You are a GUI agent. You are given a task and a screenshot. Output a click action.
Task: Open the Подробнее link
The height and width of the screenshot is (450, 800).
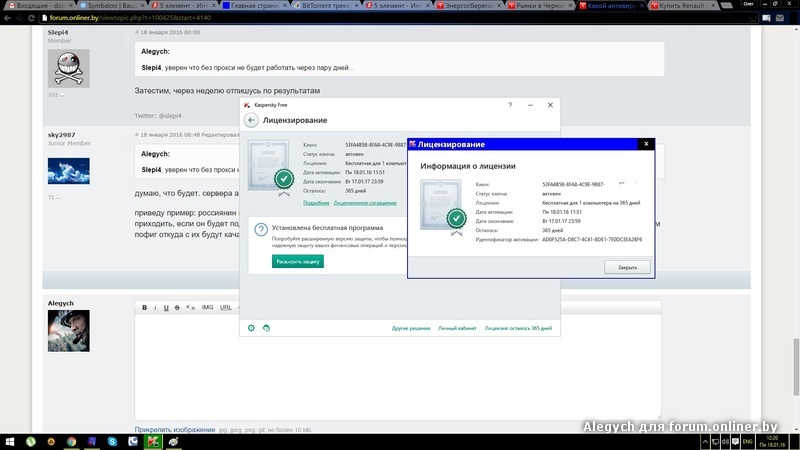[x=316, y=203]
